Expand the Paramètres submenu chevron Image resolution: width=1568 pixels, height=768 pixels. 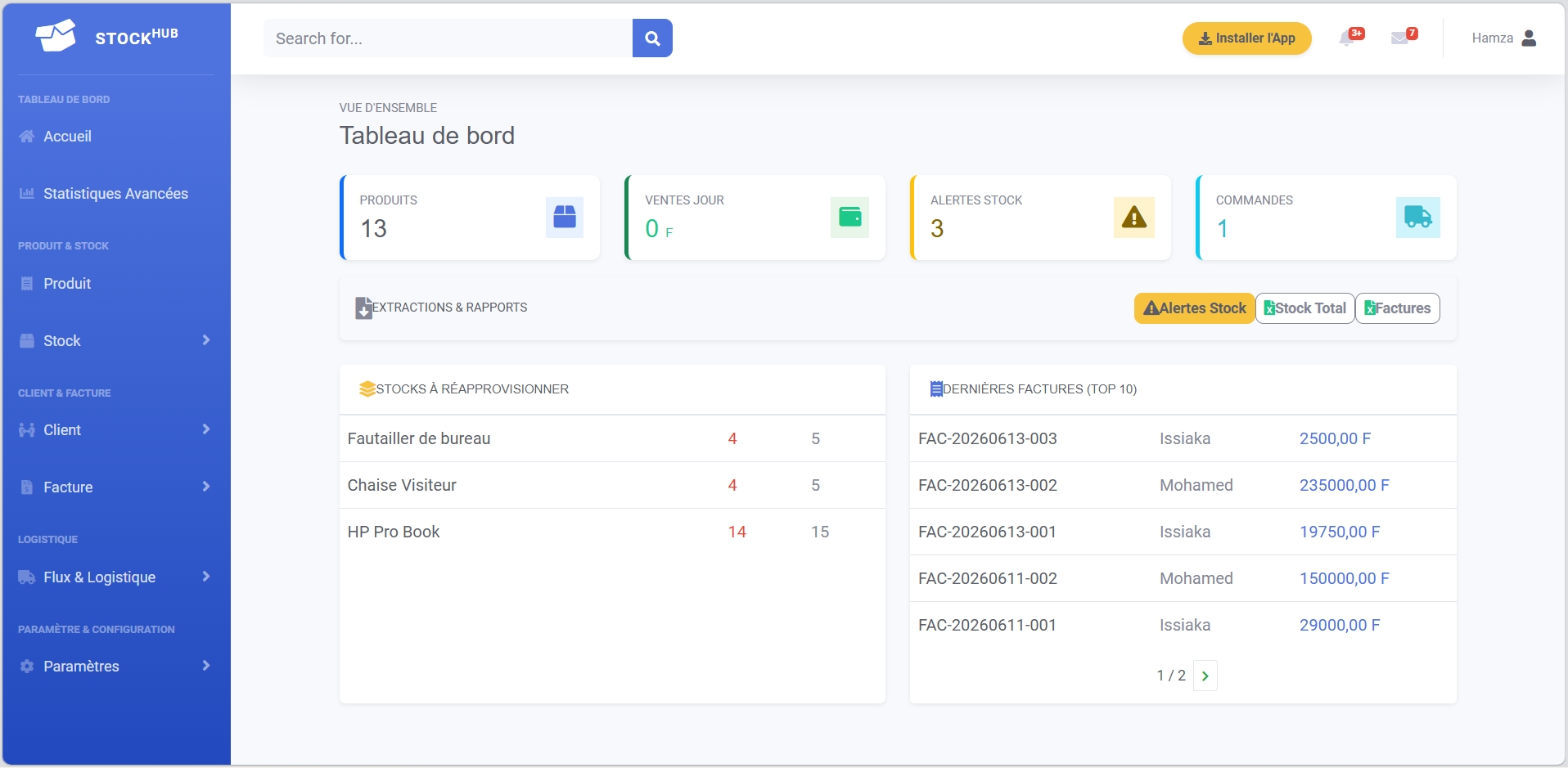click(206, 666)
